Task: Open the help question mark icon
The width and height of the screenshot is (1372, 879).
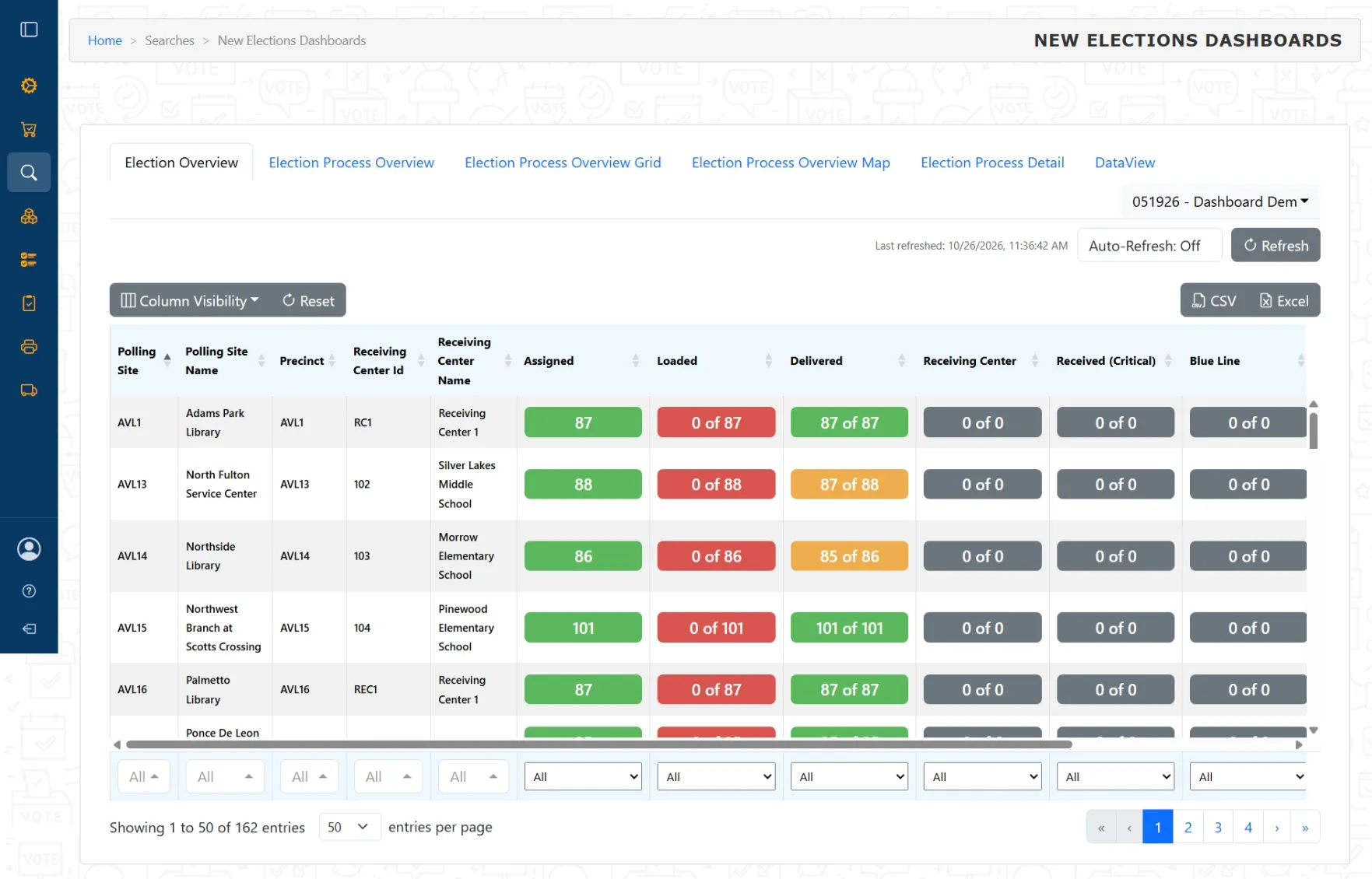Action: (29, 591)
